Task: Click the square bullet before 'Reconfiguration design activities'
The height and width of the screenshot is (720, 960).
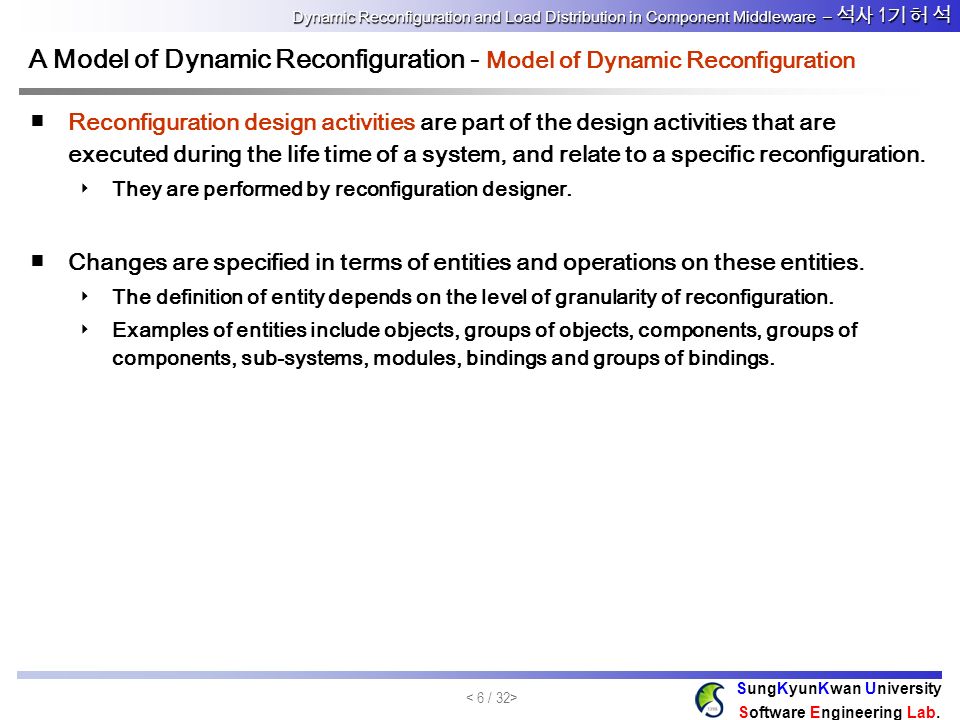Action: pyautogui.click(x=38, y=121)
